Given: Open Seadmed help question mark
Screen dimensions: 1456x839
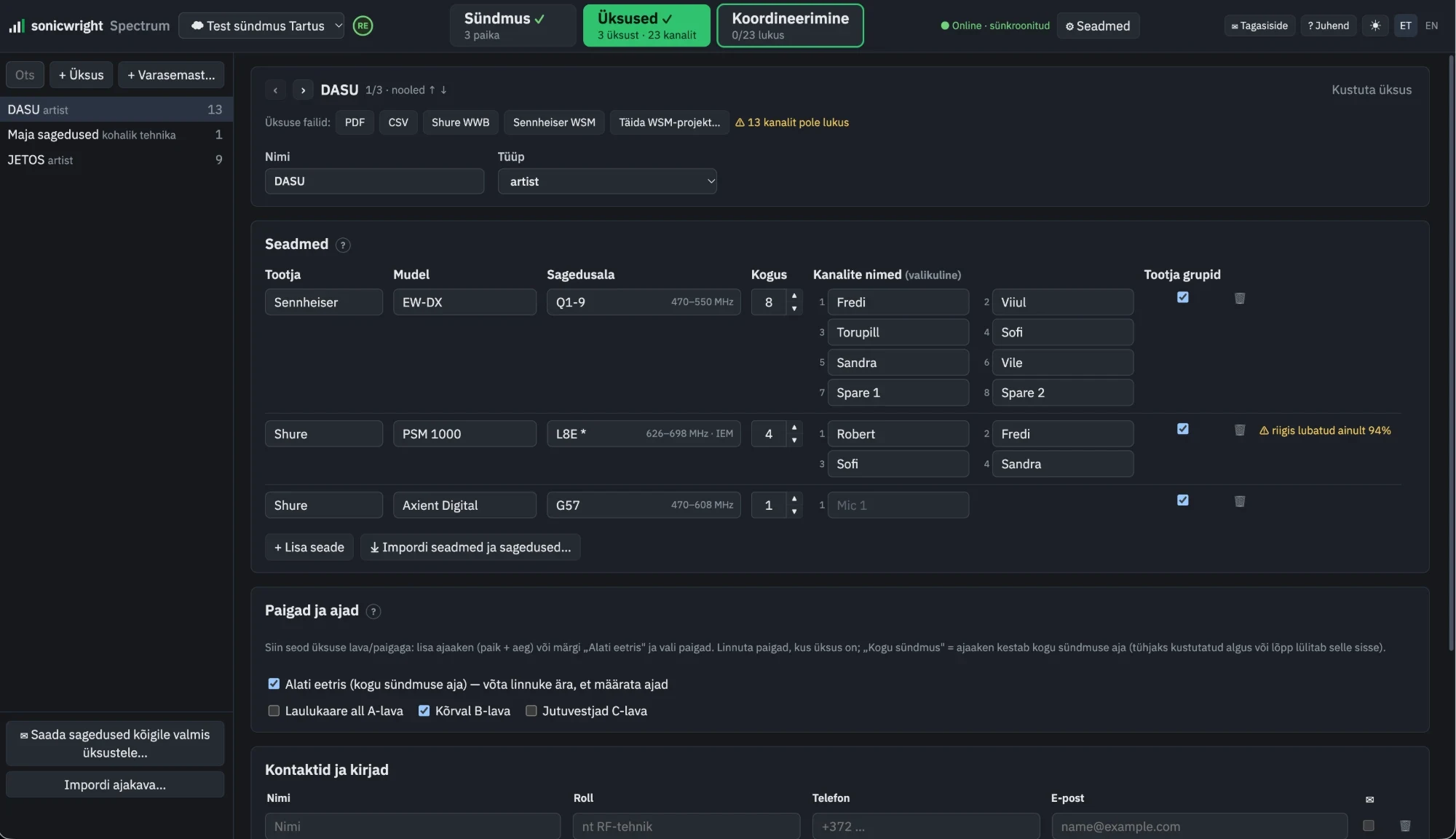Looking at the screenshot, I should tap(343, 245).
